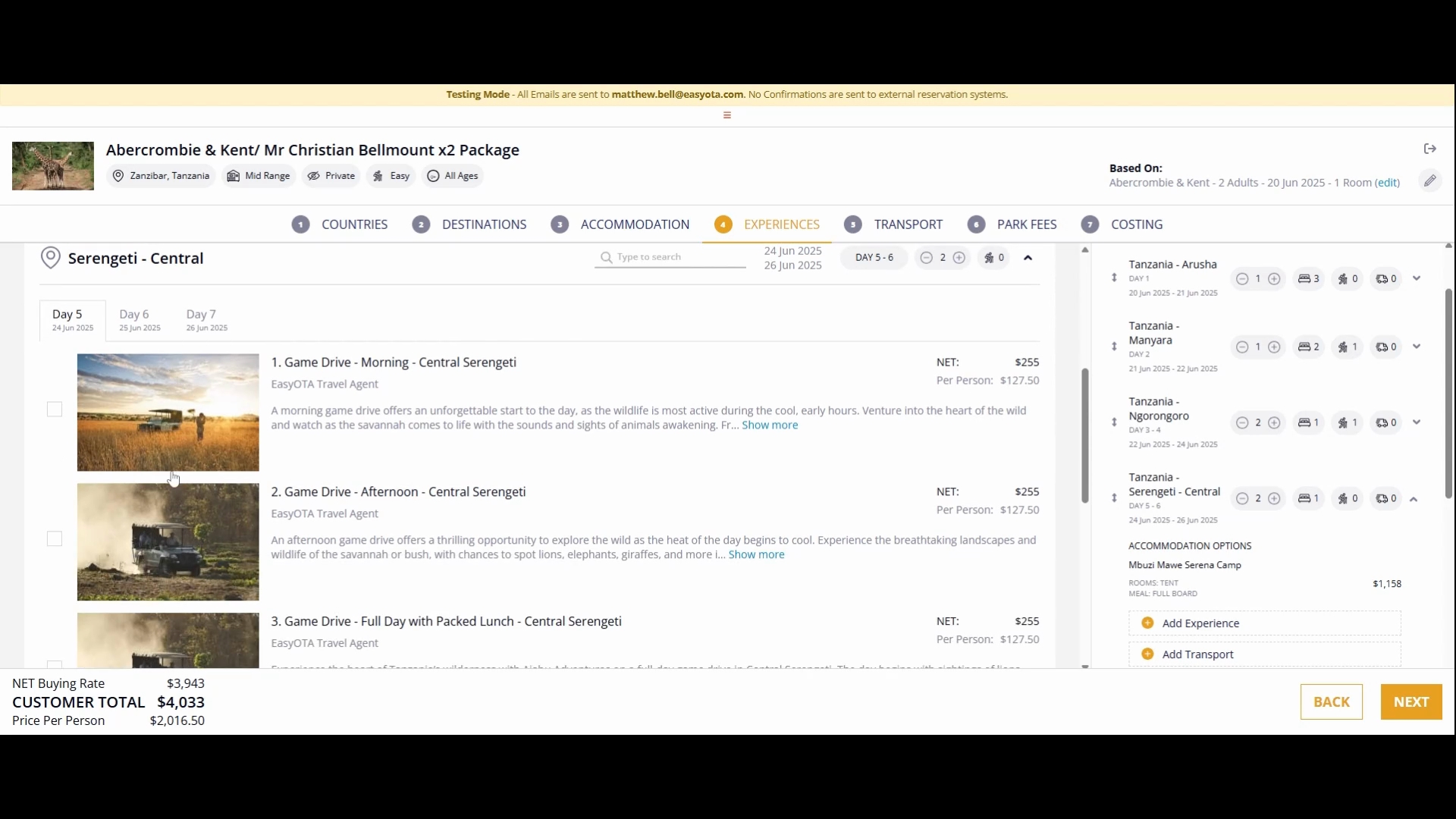Click the reorder handle beside Tanzania - Arusha
Image resolution: width=1456 pixels, height=819 pixels.
[x=1114, y=278]
